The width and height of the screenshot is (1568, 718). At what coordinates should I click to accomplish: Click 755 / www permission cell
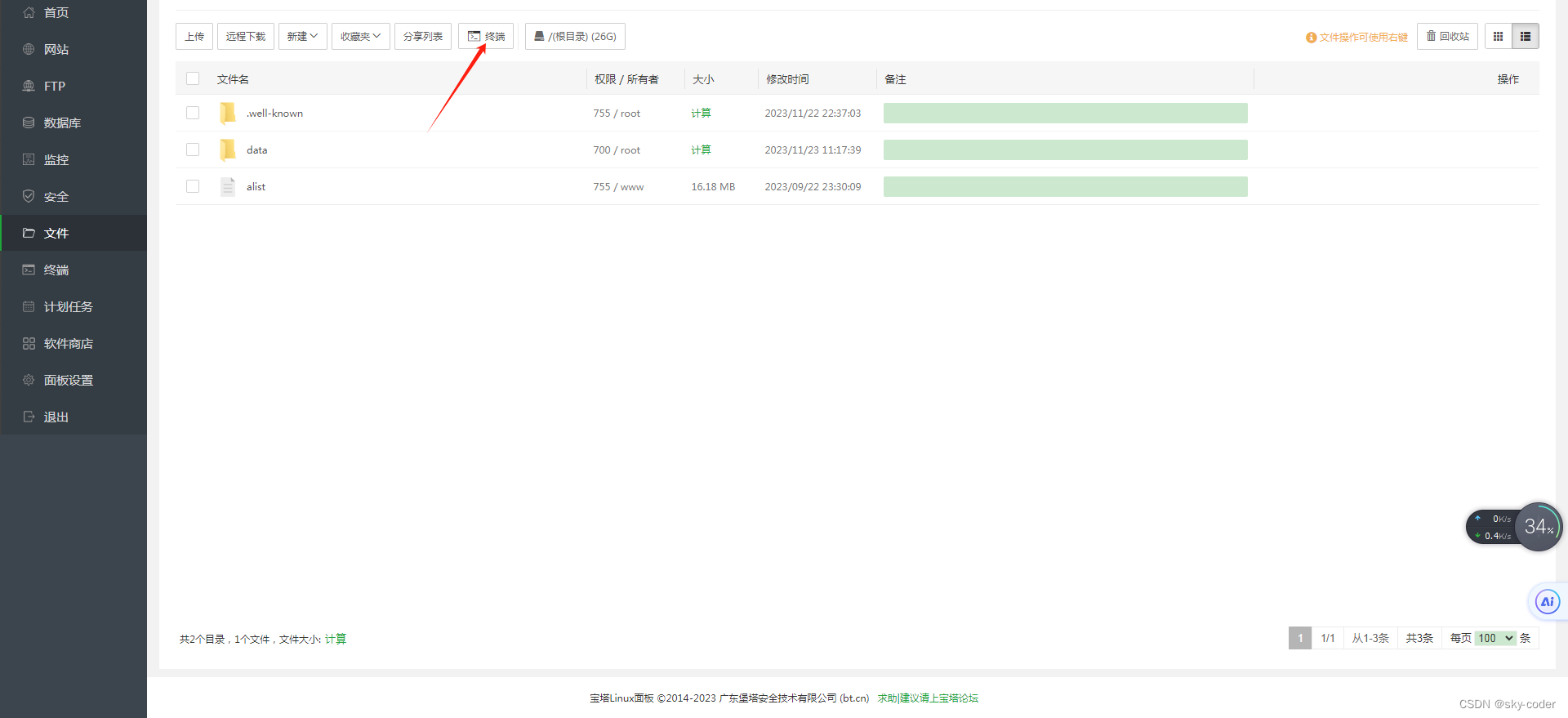(618, 186)
